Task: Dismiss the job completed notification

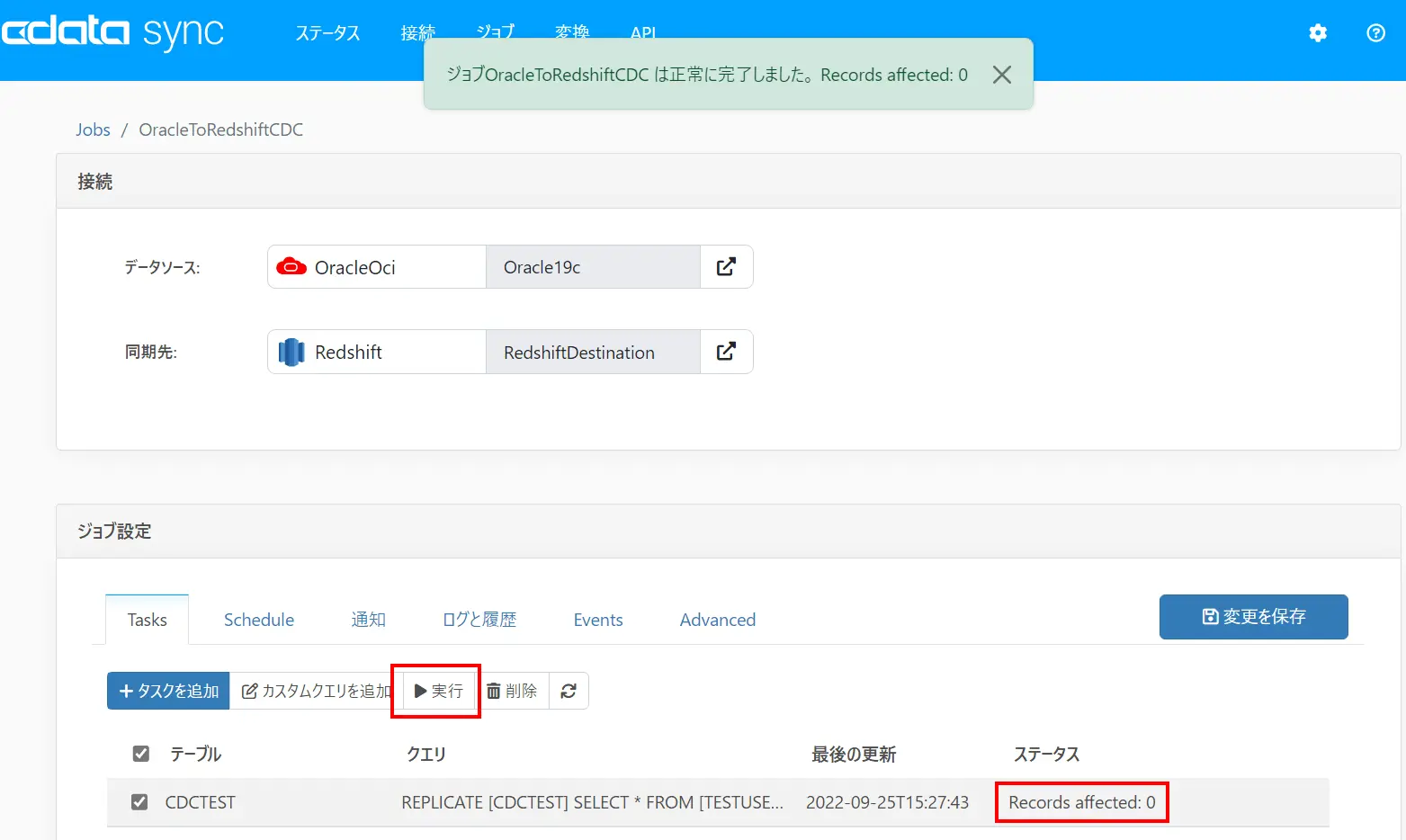Action: tap(1002, 75)
